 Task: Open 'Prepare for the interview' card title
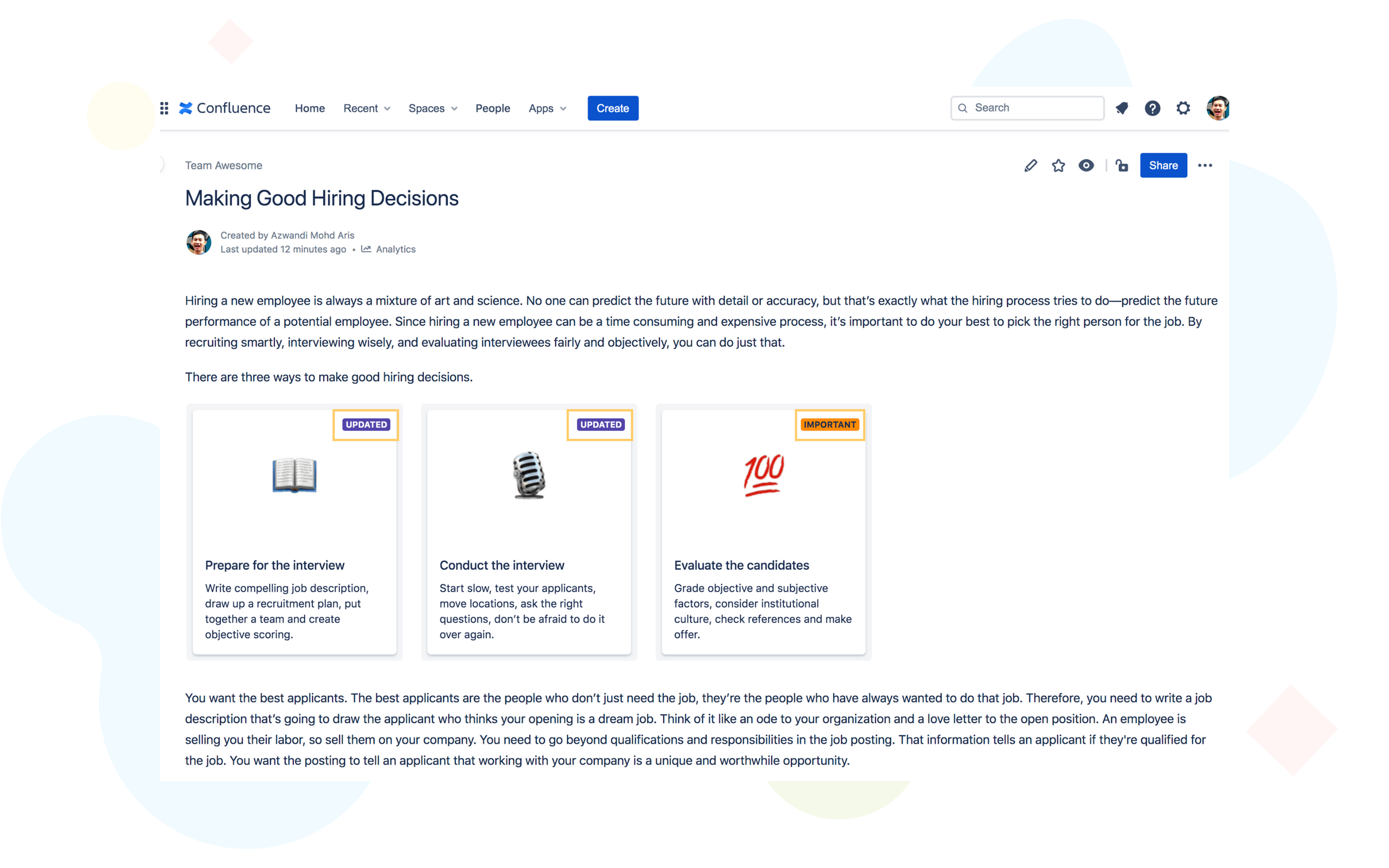tap(274, 566)
